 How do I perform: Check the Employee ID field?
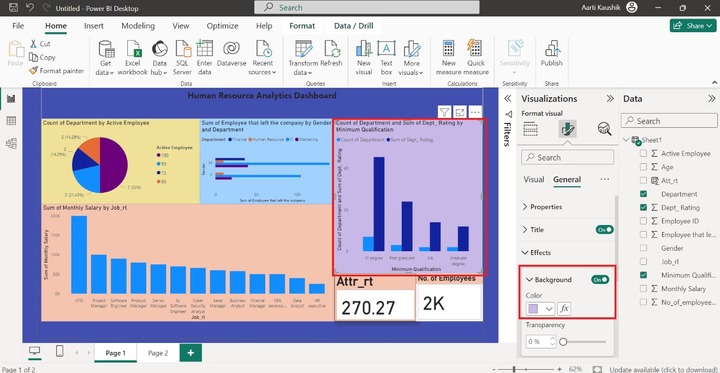(x=643, y=221)
